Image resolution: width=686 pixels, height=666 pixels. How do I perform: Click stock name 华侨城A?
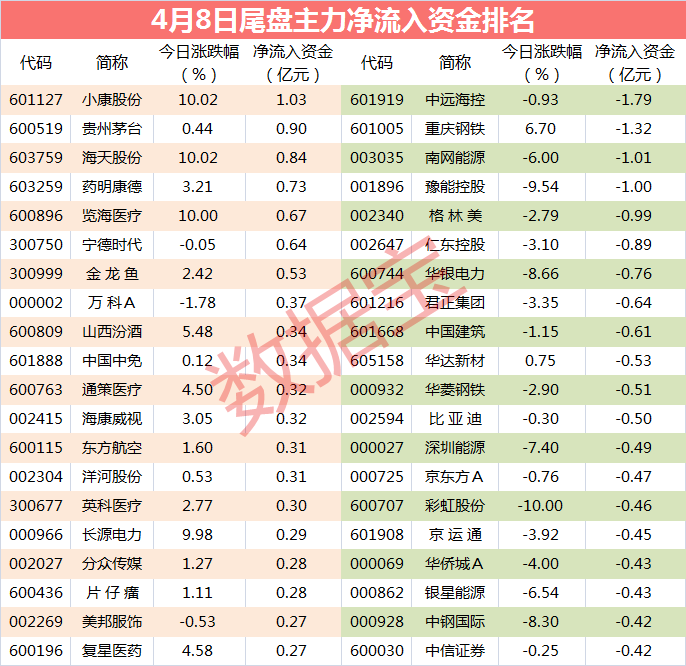[454, 564]
